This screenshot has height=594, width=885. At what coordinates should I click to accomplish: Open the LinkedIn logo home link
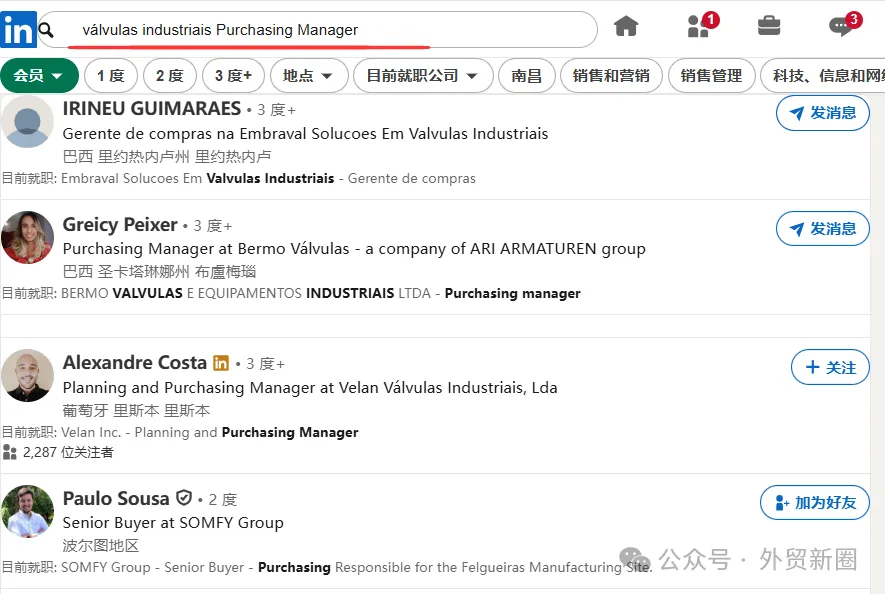click(18, 29)
